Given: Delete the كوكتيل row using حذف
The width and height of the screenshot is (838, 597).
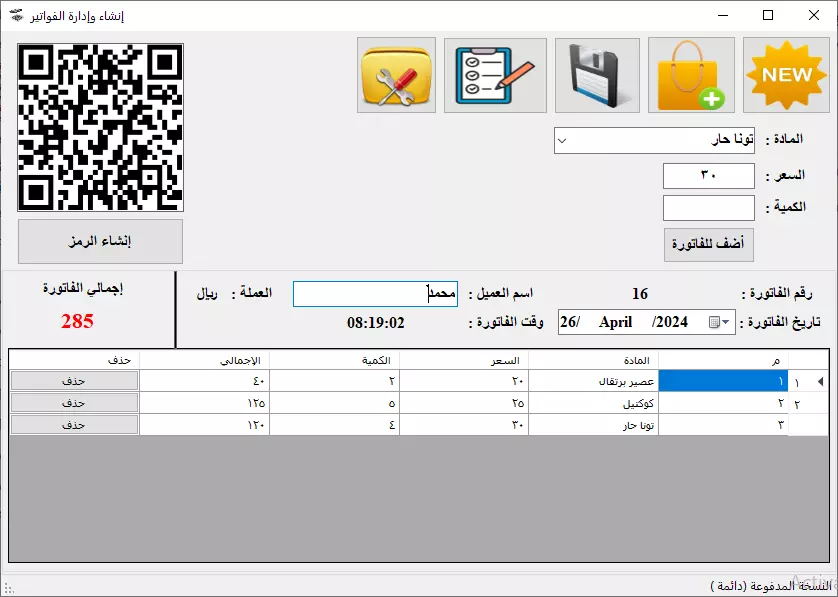Looking at the screenshot, I should [74, 402].
